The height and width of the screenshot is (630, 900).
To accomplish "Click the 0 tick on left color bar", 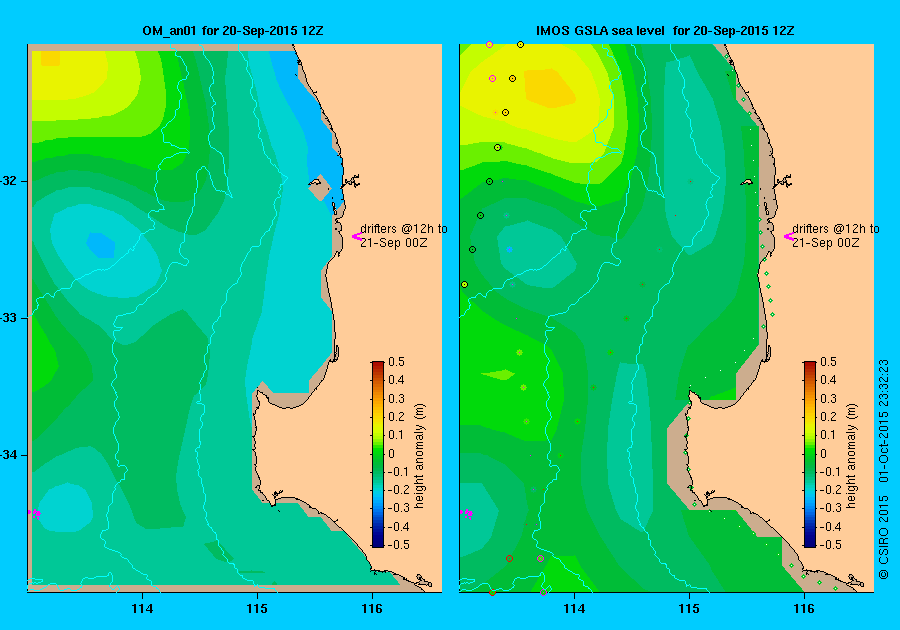I will (x=391, y=453).
